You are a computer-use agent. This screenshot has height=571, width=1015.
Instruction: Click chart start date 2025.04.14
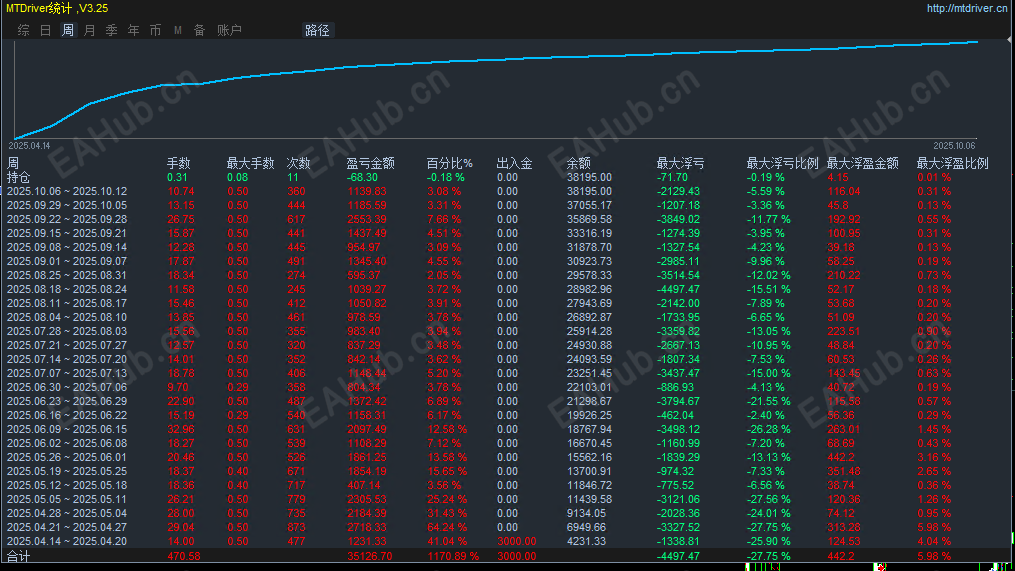click(29, 146)
